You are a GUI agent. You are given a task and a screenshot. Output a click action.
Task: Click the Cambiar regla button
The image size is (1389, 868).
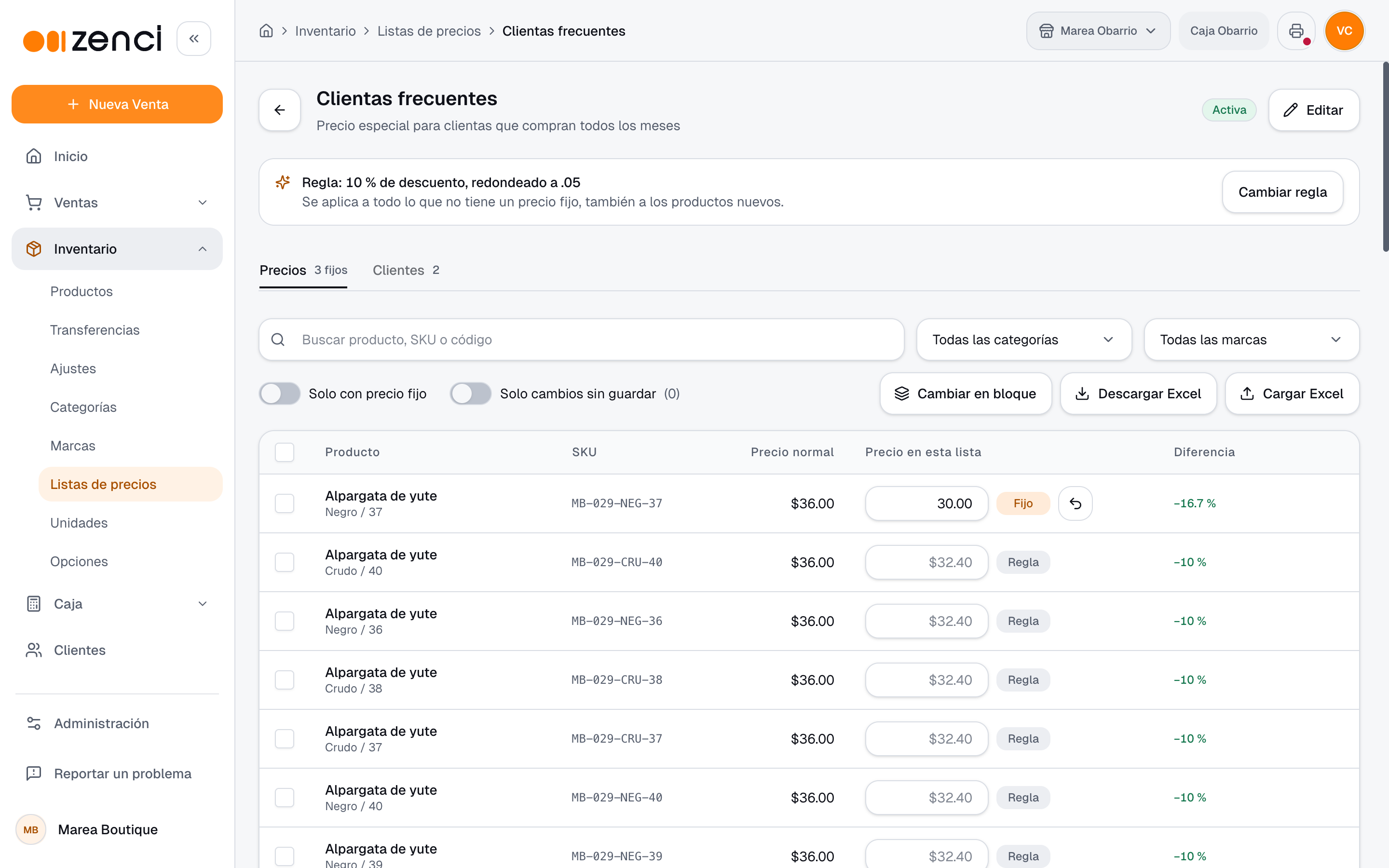point(1282,192)
